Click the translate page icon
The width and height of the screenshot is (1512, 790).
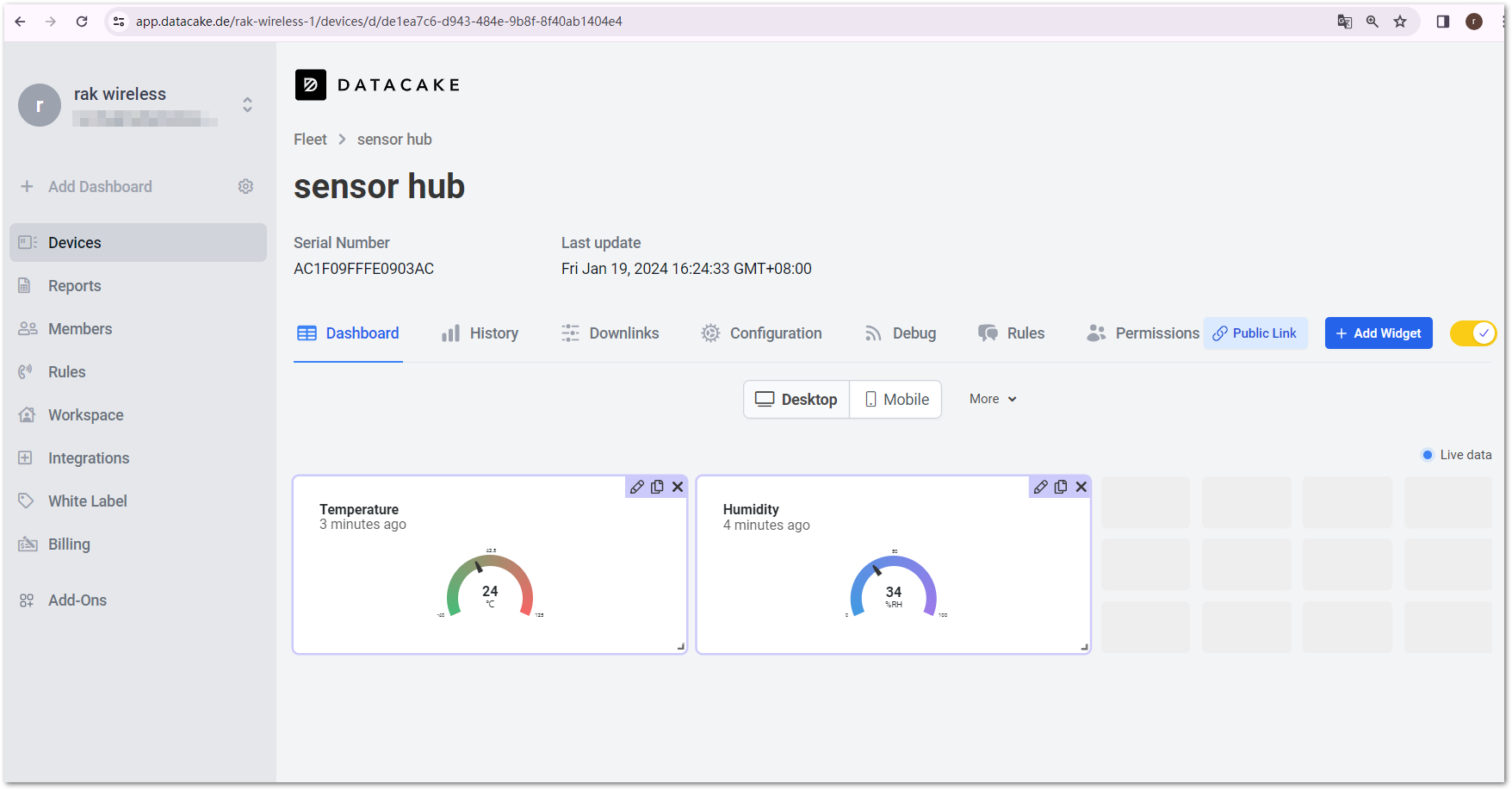click(x=1344, y=22)
